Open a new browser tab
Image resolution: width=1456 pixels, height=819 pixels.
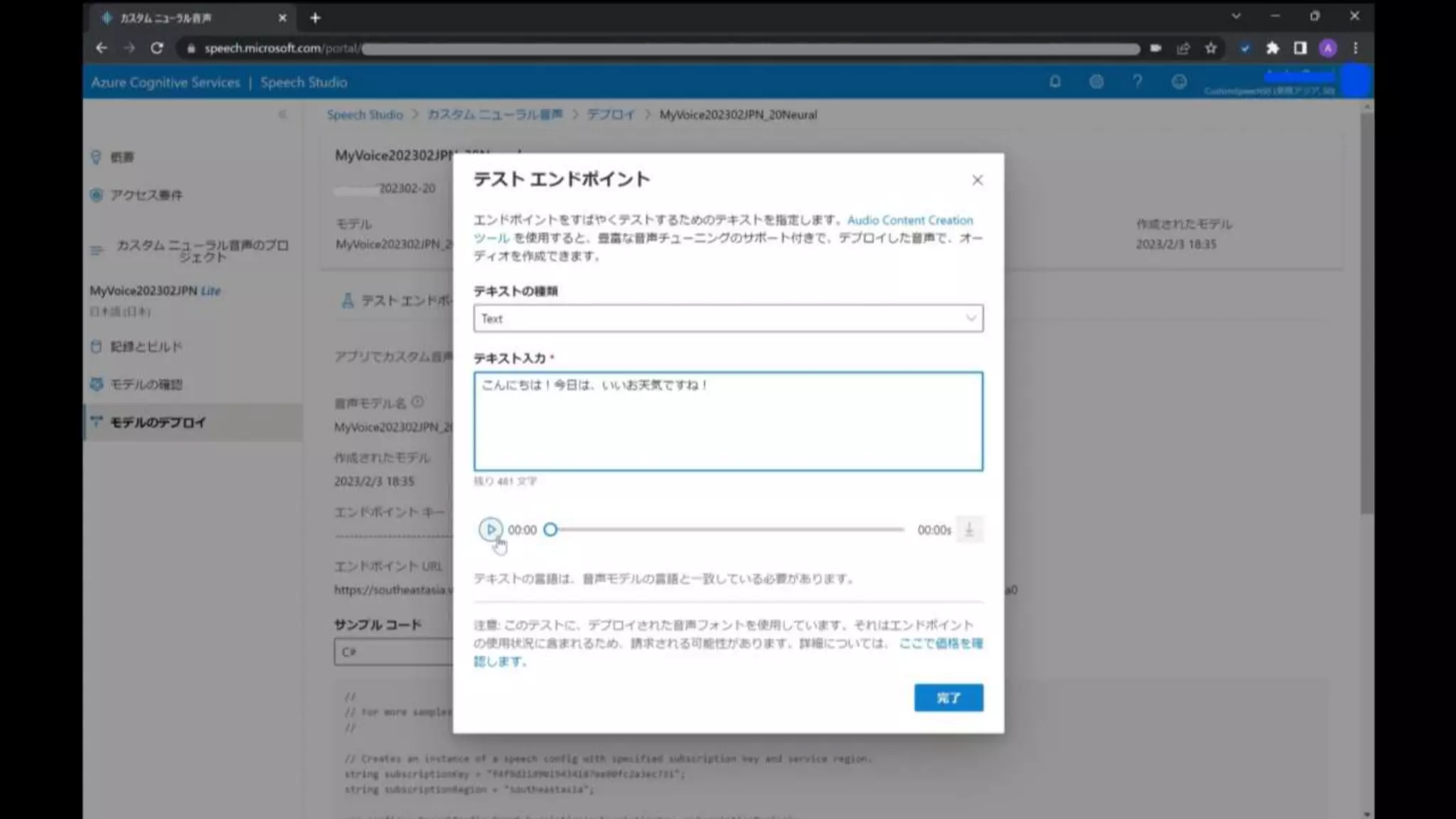(315, 18)
